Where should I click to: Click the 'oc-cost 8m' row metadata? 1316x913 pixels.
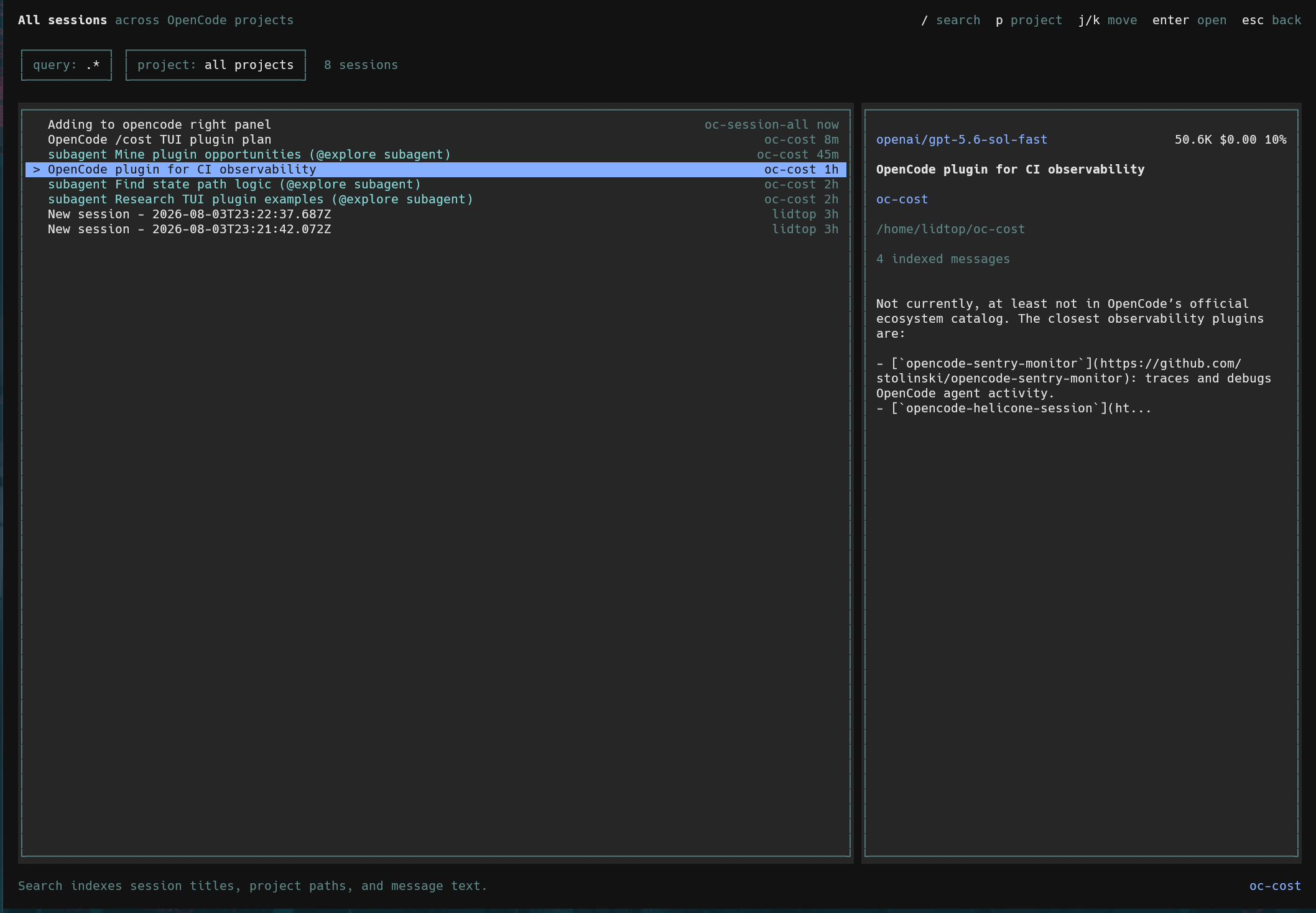point(801,140)
